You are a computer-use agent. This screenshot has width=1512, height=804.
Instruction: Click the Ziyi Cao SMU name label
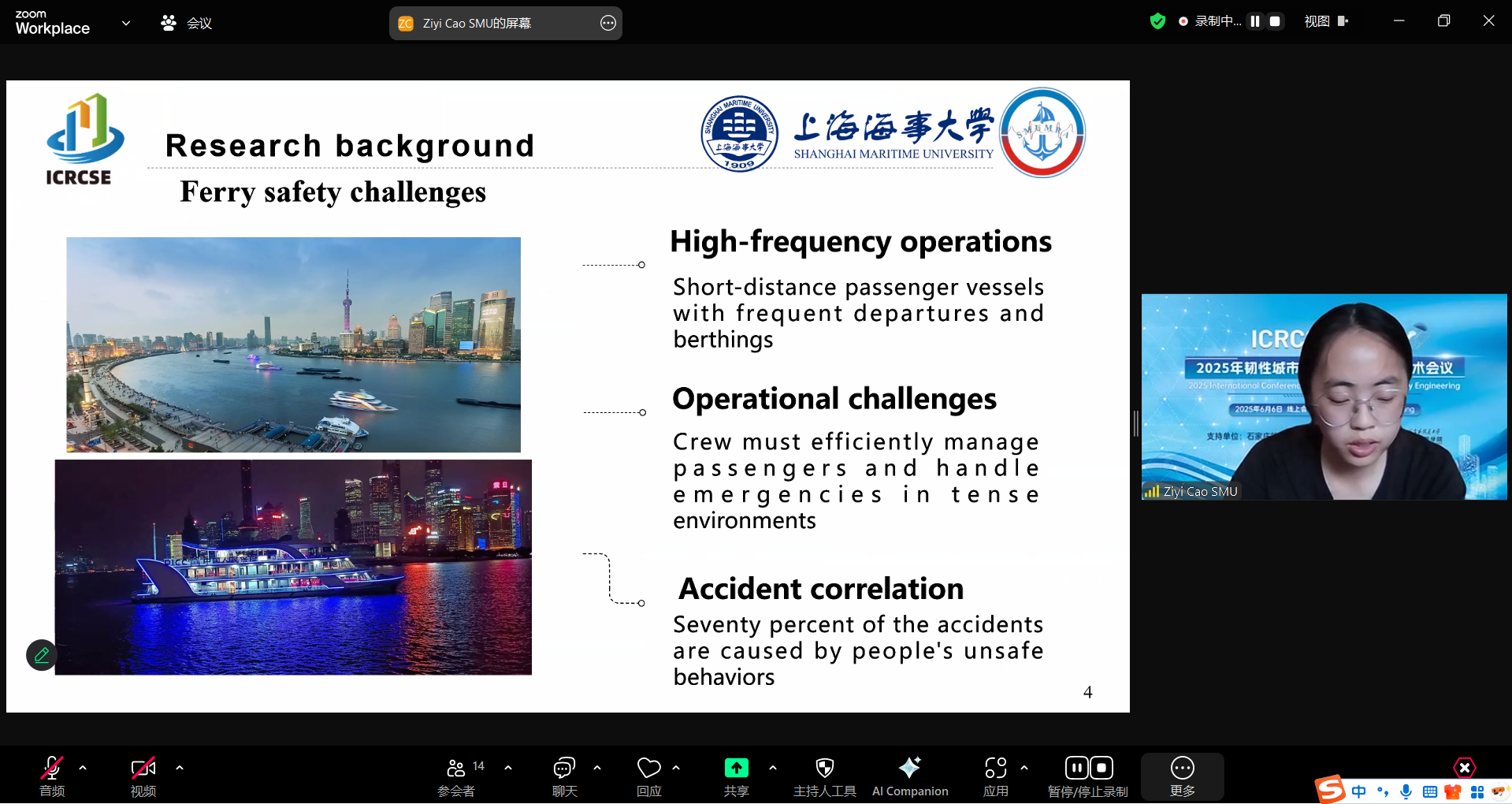1200,491
